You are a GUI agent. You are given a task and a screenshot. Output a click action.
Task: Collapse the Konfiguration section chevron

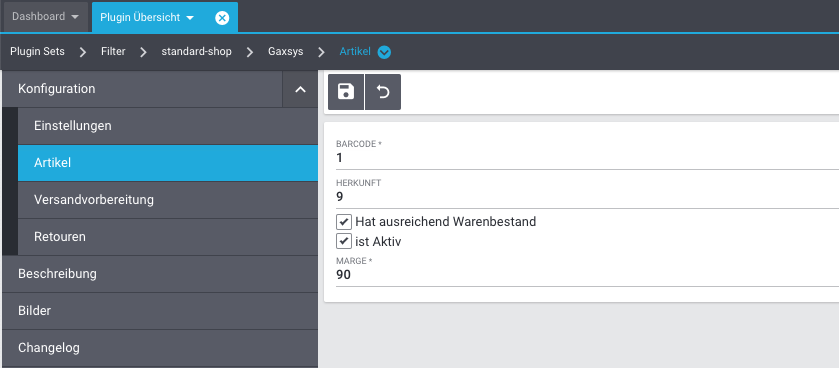[x=300, y=89]
